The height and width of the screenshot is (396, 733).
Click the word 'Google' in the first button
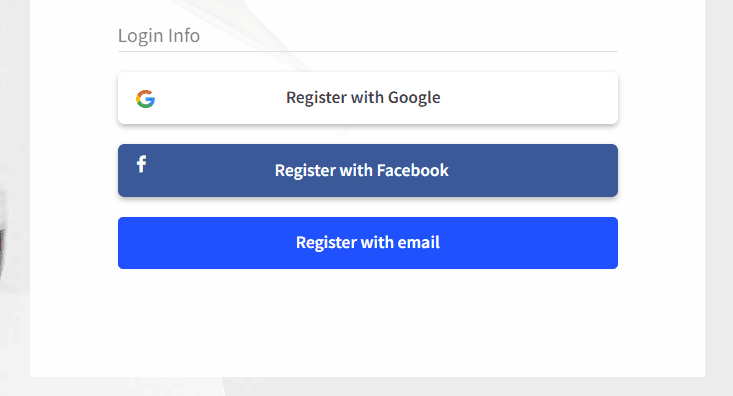tap(414, 98)
